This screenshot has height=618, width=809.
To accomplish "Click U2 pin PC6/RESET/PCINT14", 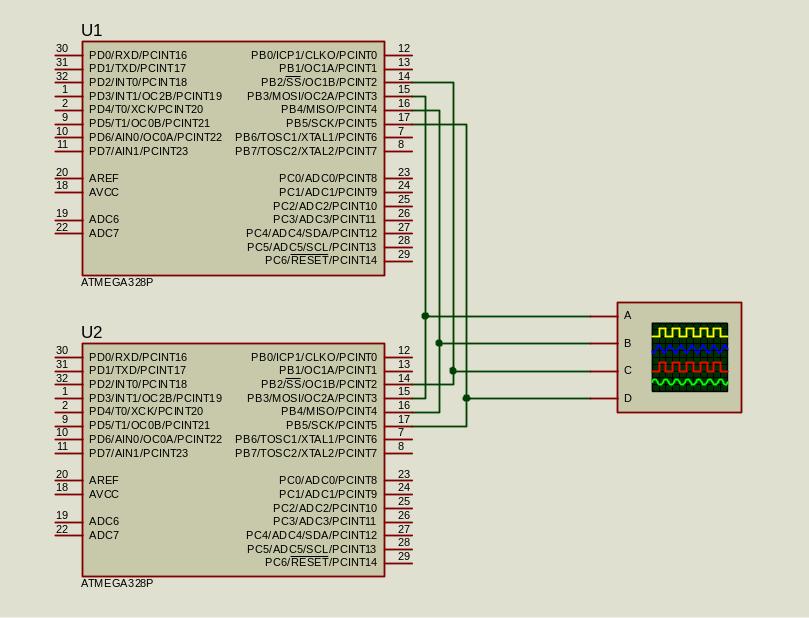I will [321, 562].
